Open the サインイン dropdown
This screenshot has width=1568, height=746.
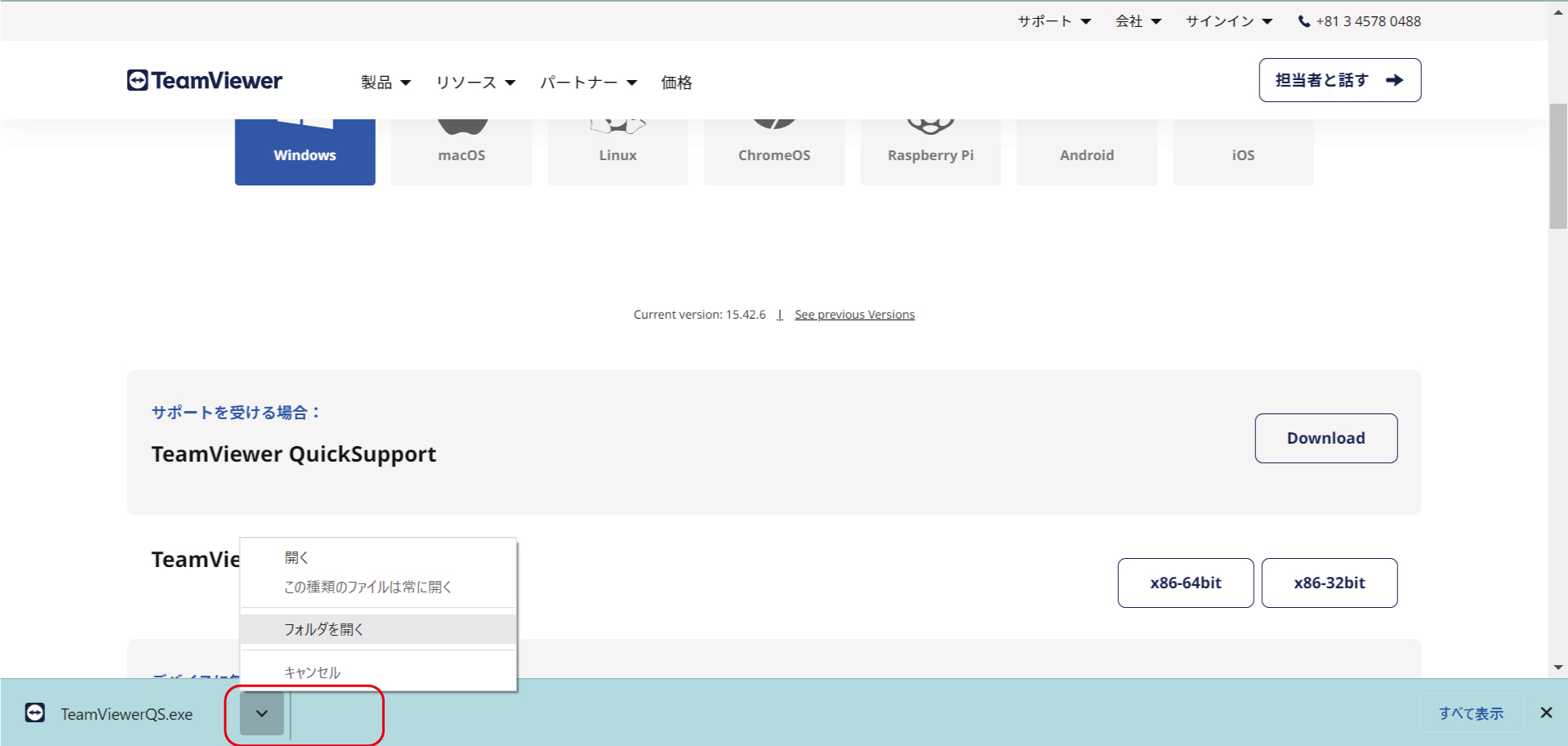tap(1228, 21)
